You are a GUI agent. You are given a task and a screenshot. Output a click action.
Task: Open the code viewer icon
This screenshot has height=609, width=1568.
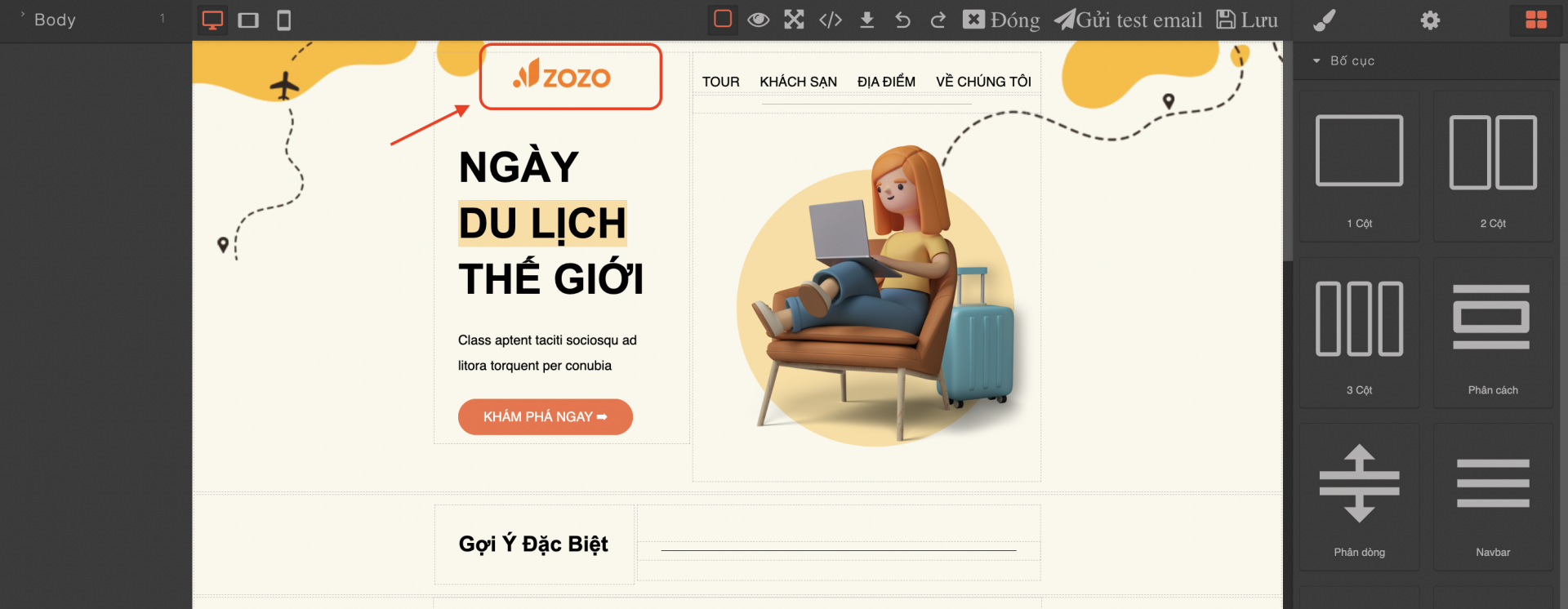pos(831,20)
